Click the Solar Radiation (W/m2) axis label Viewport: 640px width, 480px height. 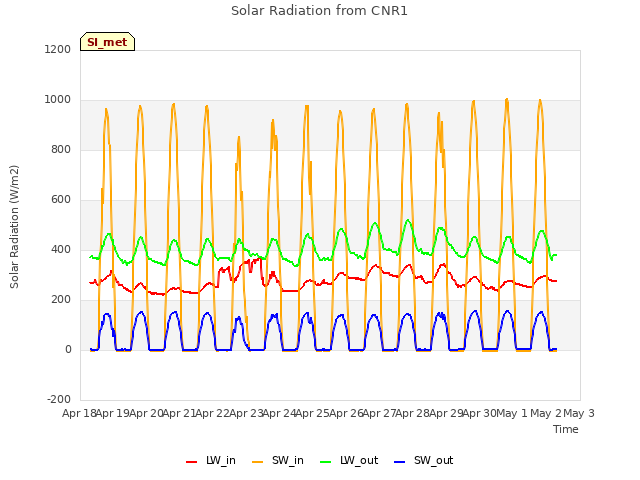coord(14,227)
